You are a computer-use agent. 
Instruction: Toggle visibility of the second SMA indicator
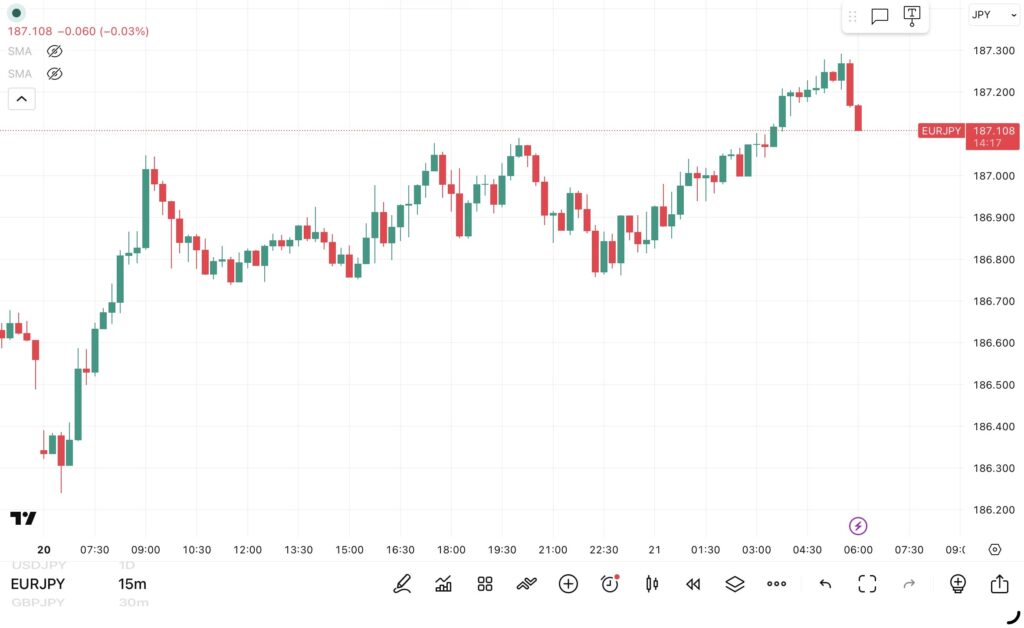pyautogui.click(x=55, y=73)
